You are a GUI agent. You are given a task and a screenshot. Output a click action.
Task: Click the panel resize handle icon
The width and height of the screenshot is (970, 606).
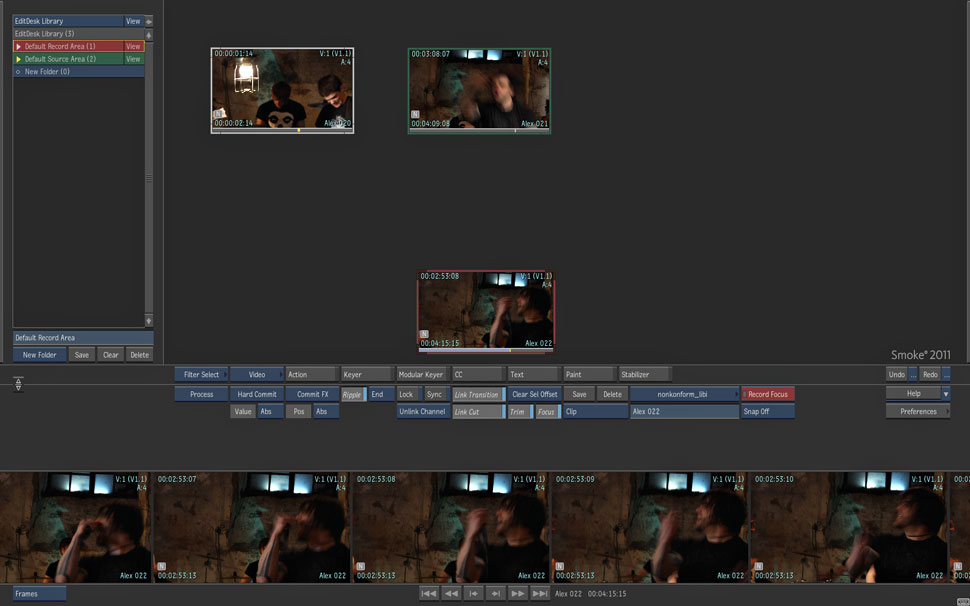[x=18, y=384]
